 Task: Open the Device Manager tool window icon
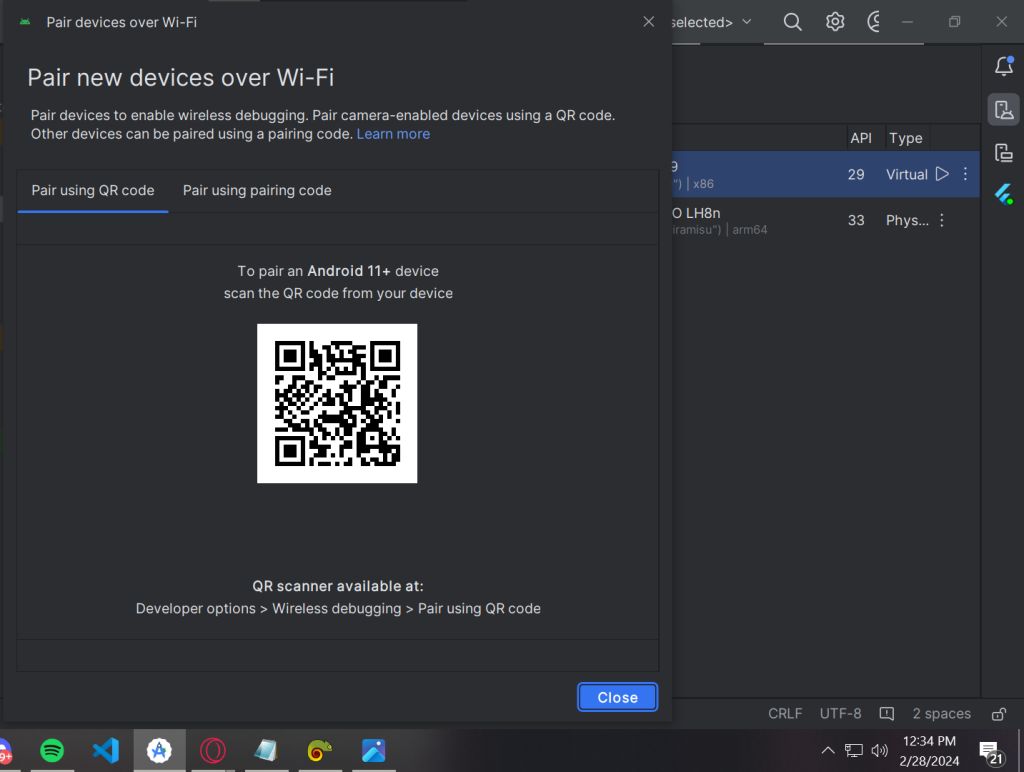pyautogui.click(x=1004, y=110)
